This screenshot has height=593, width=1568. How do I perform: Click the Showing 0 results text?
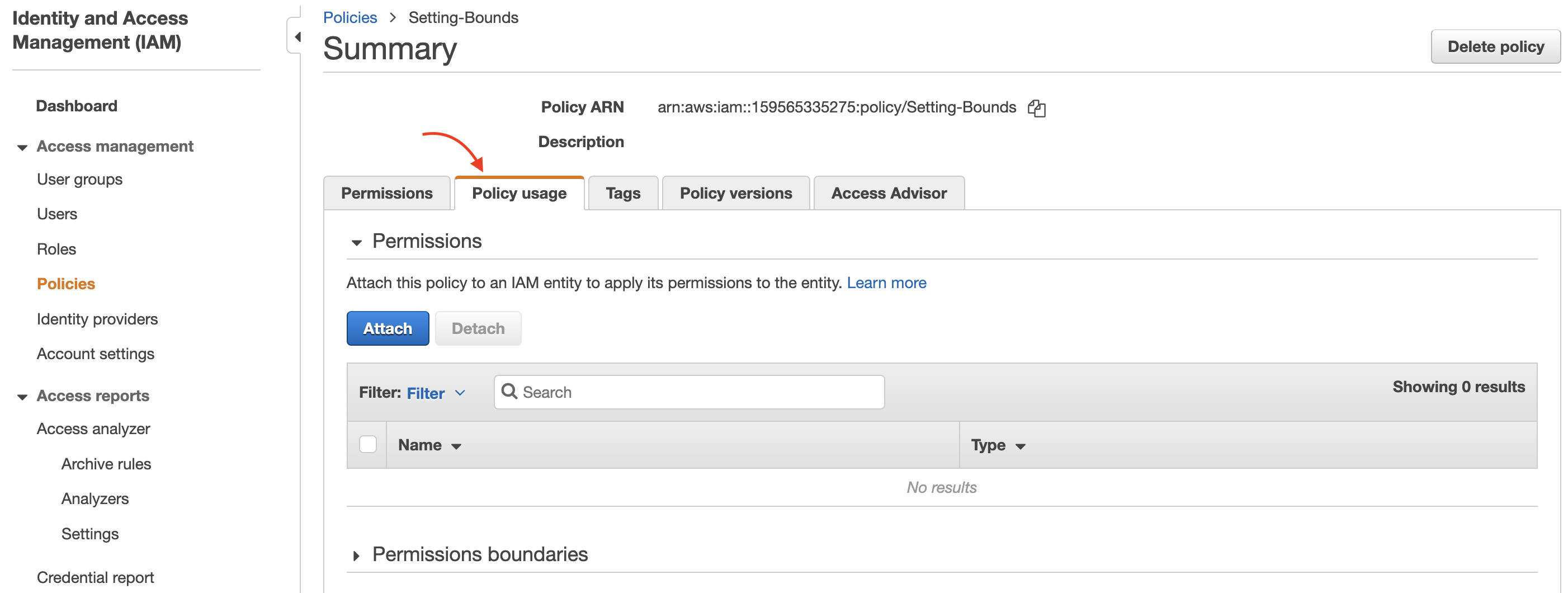coord(1458,387)
